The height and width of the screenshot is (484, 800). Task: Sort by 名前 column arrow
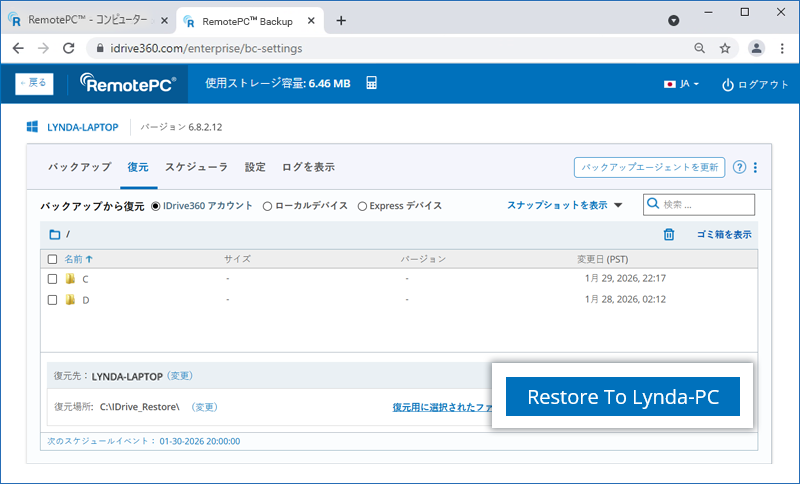[90, 259]
